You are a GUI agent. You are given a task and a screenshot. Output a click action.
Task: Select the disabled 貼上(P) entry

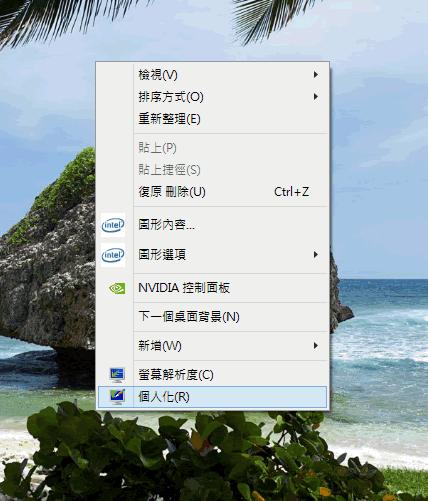212,148
